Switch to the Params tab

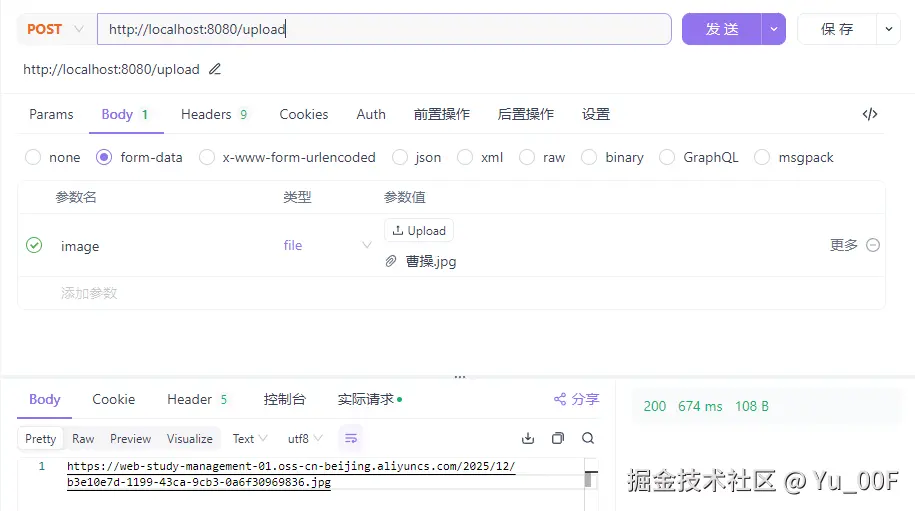(51, 114)
